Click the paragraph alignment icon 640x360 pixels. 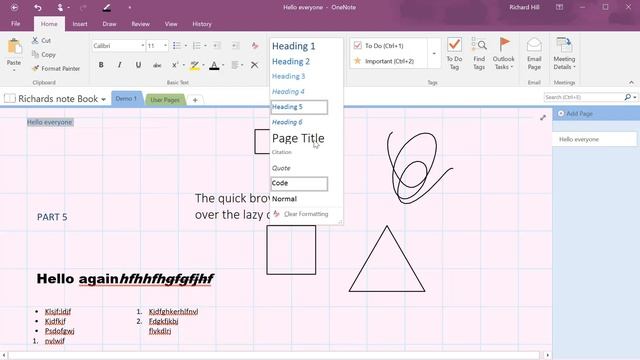(x=235, y=65)
